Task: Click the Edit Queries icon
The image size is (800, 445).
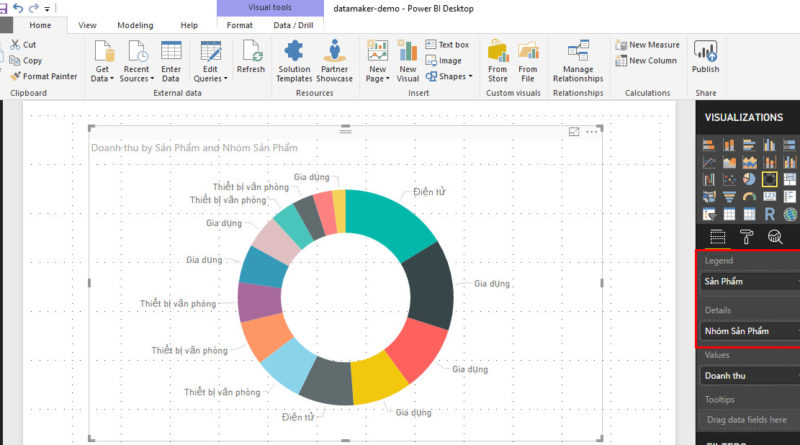Action: [210, 52]
